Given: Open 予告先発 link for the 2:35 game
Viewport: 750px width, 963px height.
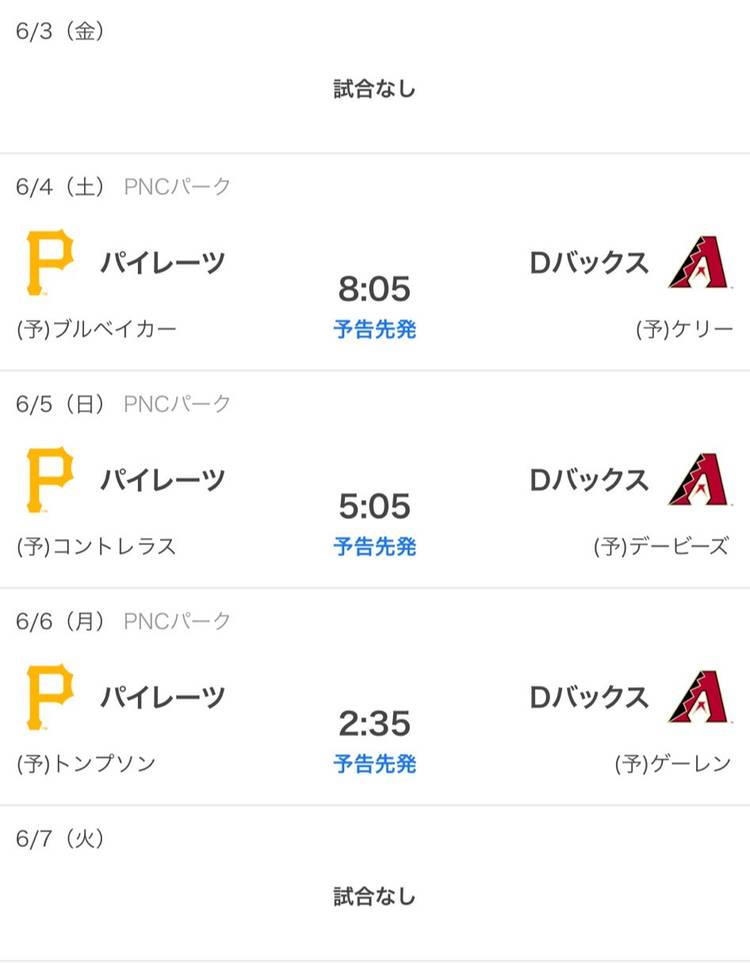Looking at the screenshot, I should 375,765.
